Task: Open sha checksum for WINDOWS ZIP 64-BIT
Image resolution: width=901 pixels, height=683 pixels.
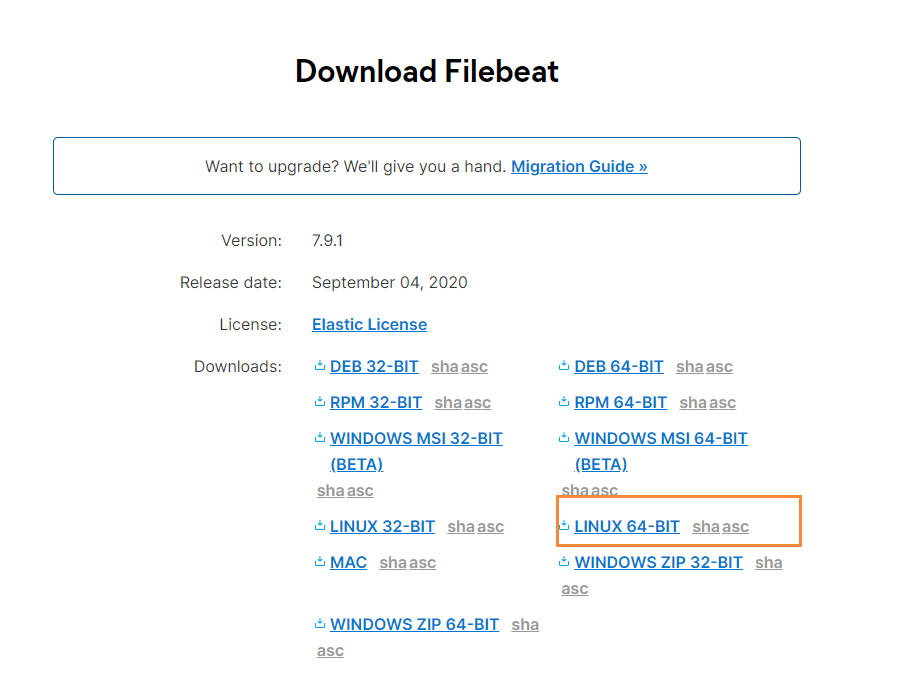Action: tap(525, 624)
